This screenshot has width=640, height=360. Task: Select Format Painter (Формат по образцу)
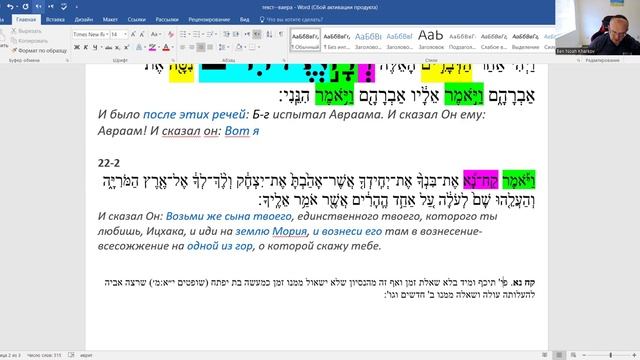(39, 51)
